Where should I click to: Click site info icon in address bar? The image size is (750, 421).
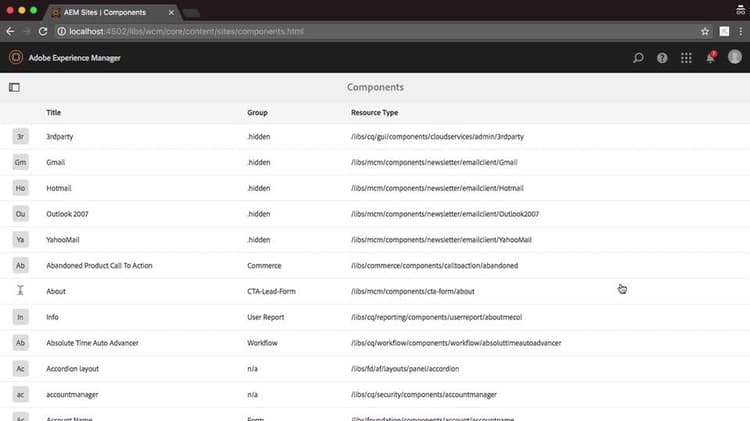[61, 32]
